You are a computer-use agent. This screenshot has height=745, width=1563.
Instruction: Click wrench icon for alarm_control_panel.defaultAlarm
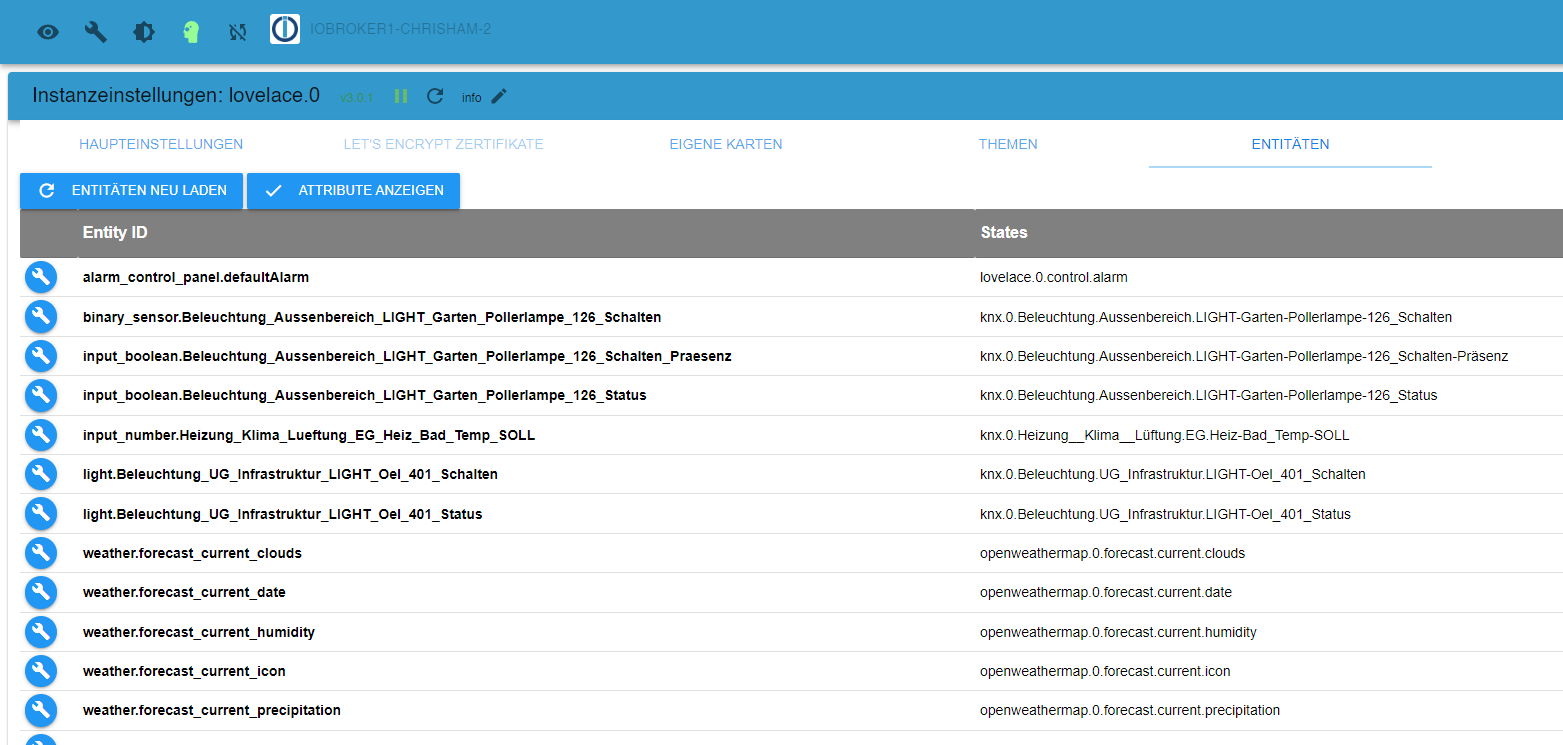[41, 277]
